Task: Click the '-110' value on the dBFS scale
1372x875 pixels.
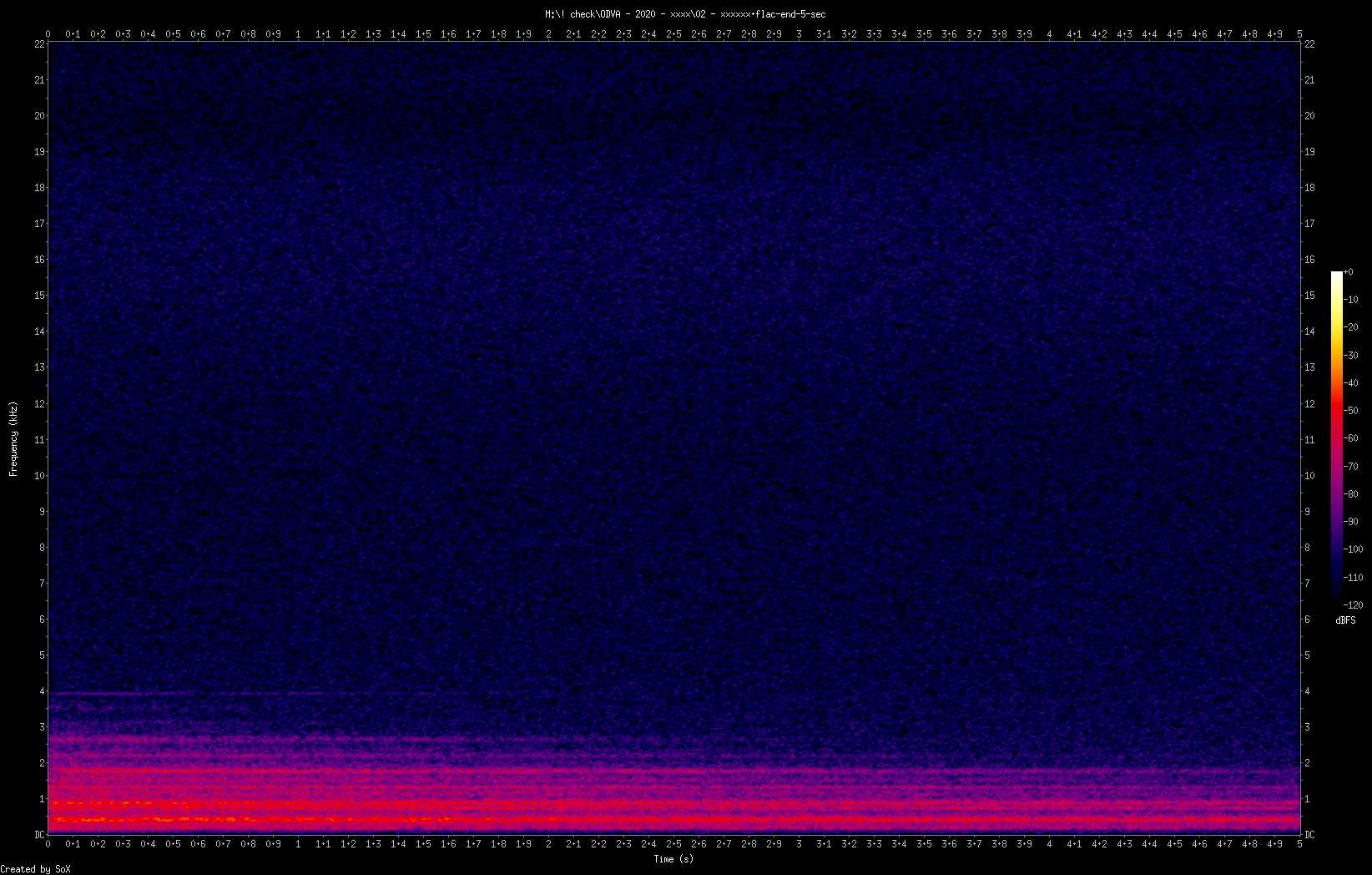Action: [x=1354, y=578]
